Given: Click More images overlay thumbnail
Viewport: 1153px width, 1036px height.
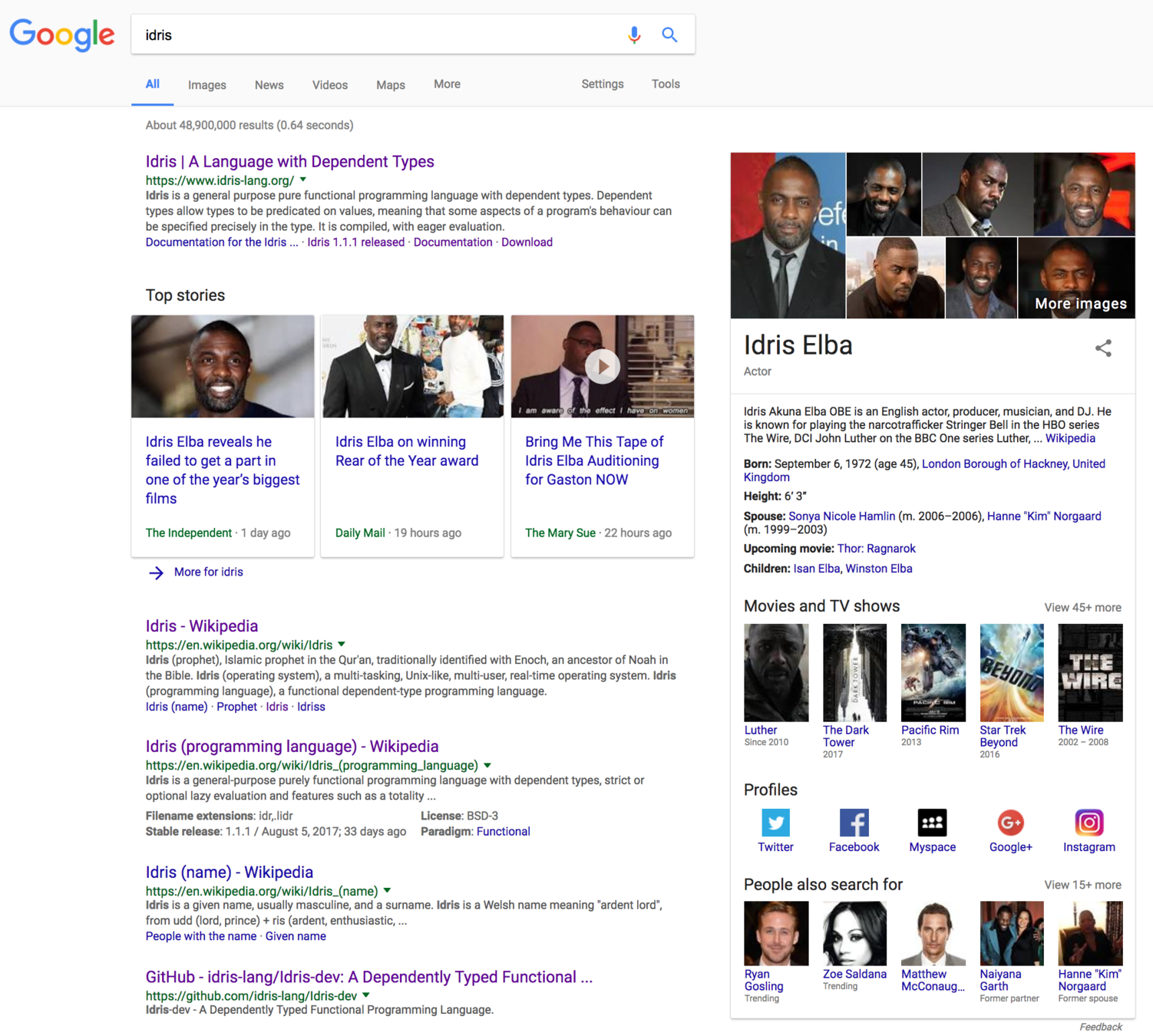Looking at the screenshot, I should click(1076, 278).
